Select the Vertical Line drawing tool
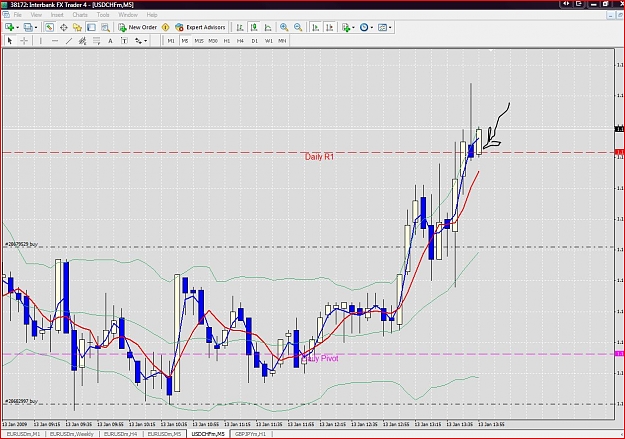The width and height of the screenshot is (625, 439). [x=40, y=41]
